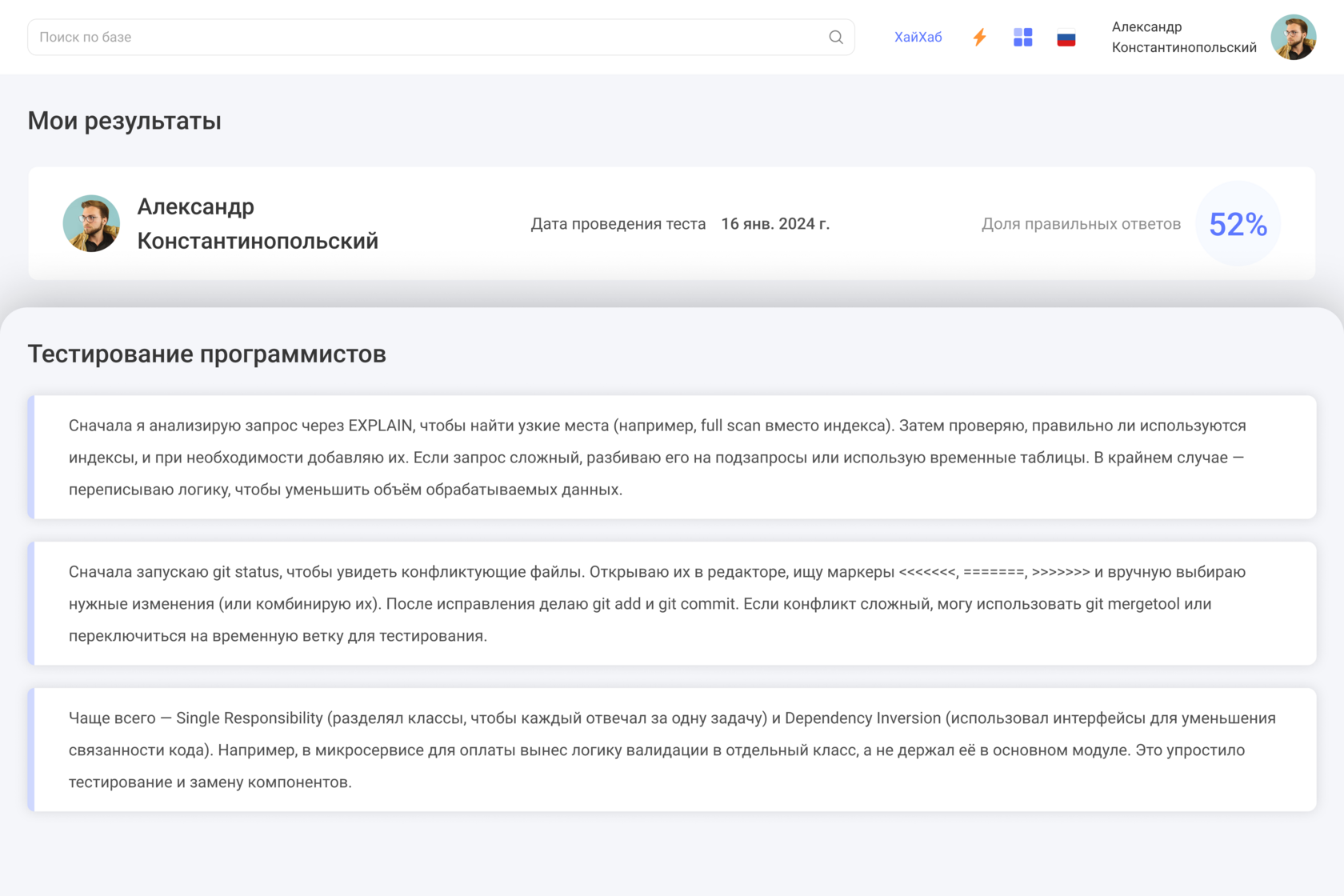
Task: Click "Дата проведения теста" label
Action: 618,224
